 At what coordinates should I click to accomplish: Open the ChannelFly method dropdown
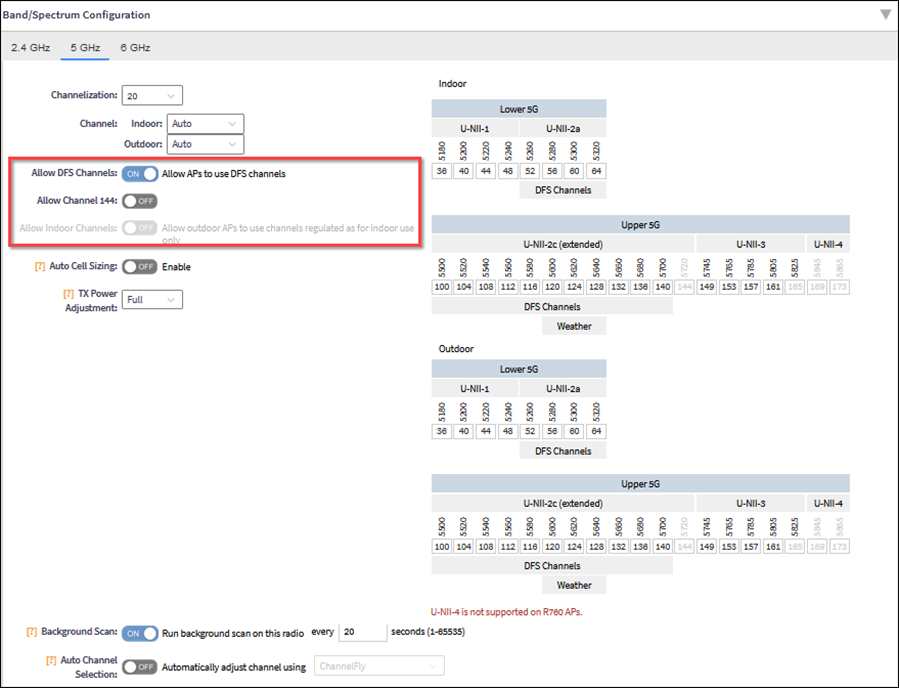(379, 666)
